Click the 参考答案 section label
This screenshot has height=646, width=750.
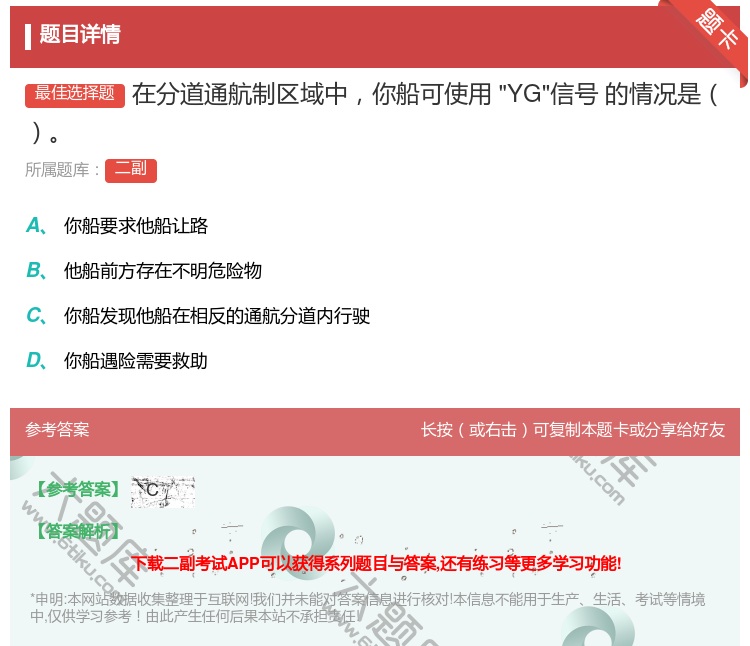[x=57, y=430]
